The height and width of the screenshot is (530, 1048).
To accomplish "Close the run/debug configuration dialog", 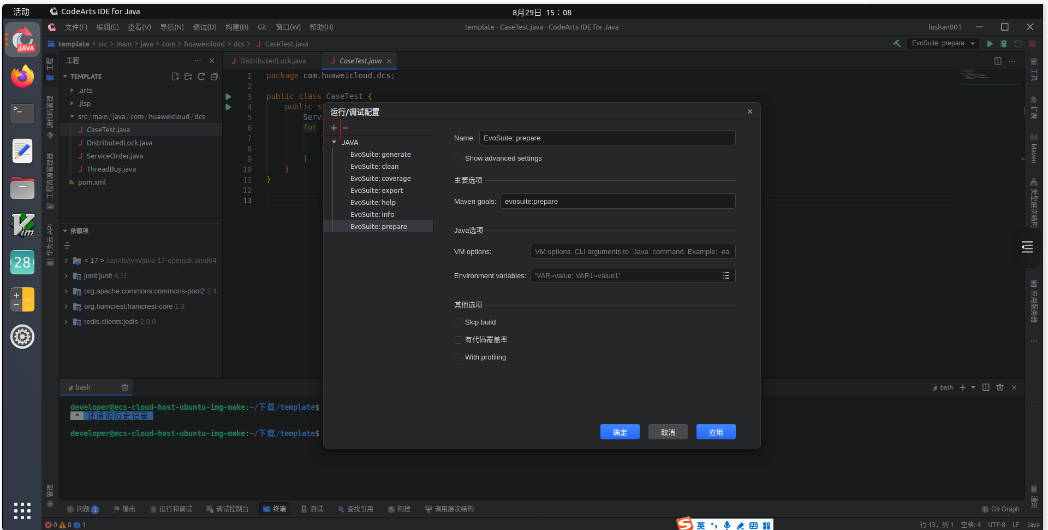I will tap(749, 112).
